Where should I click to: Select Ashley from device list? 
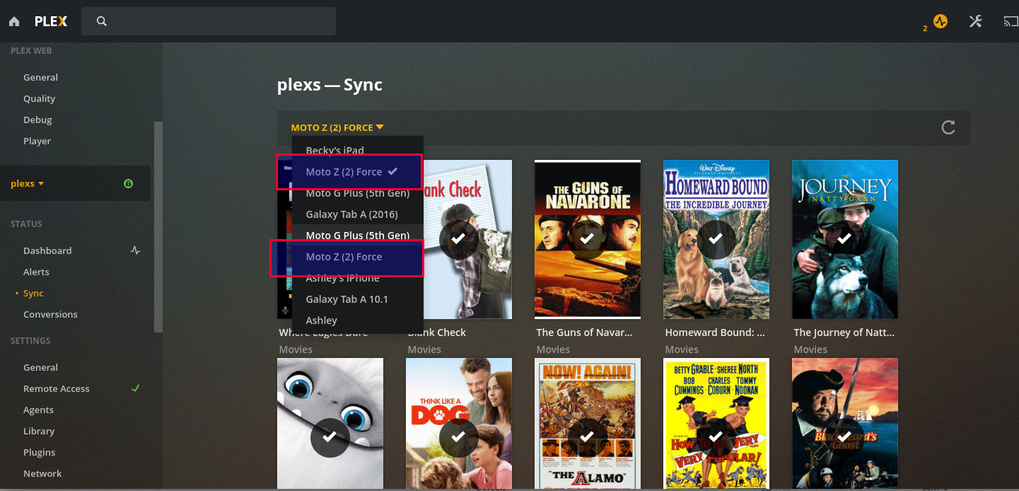(x=357, y=320)
